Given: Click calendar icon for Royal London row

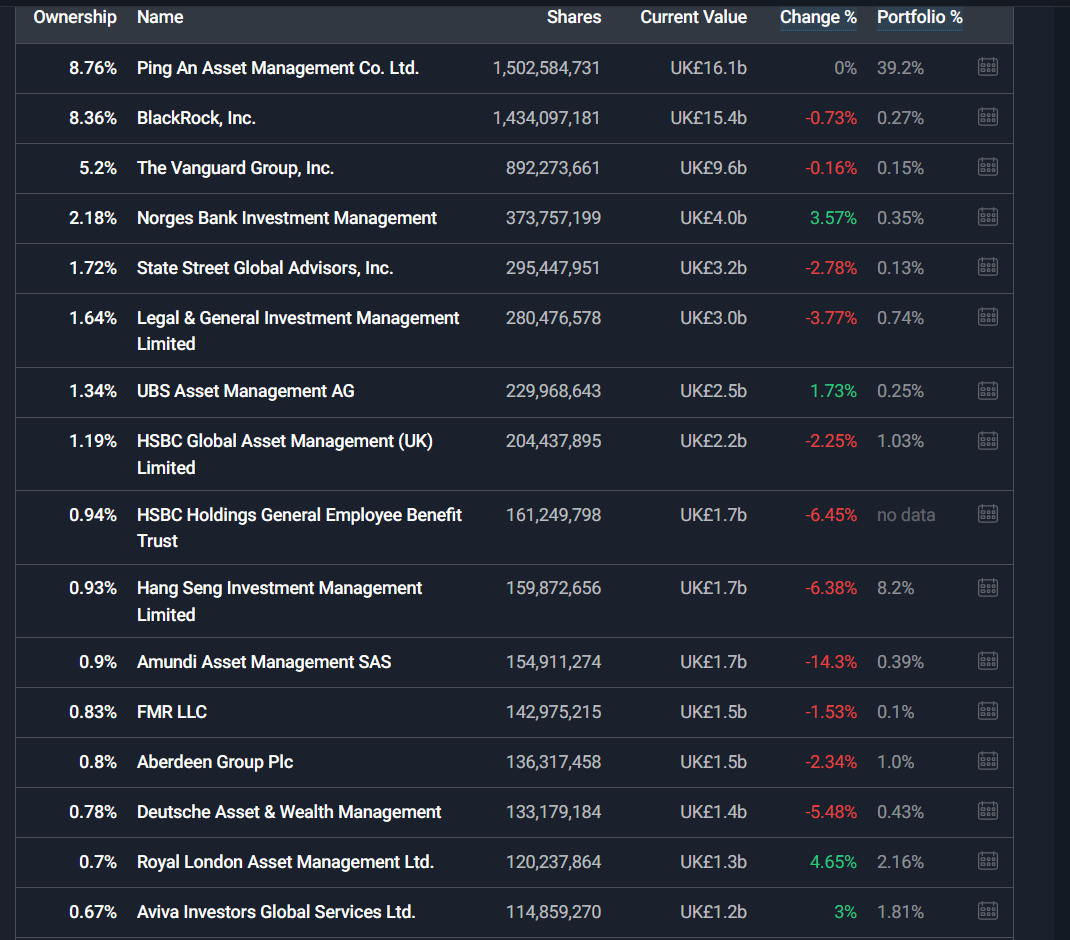Looking at the screenshot, I should click(987, 862).
